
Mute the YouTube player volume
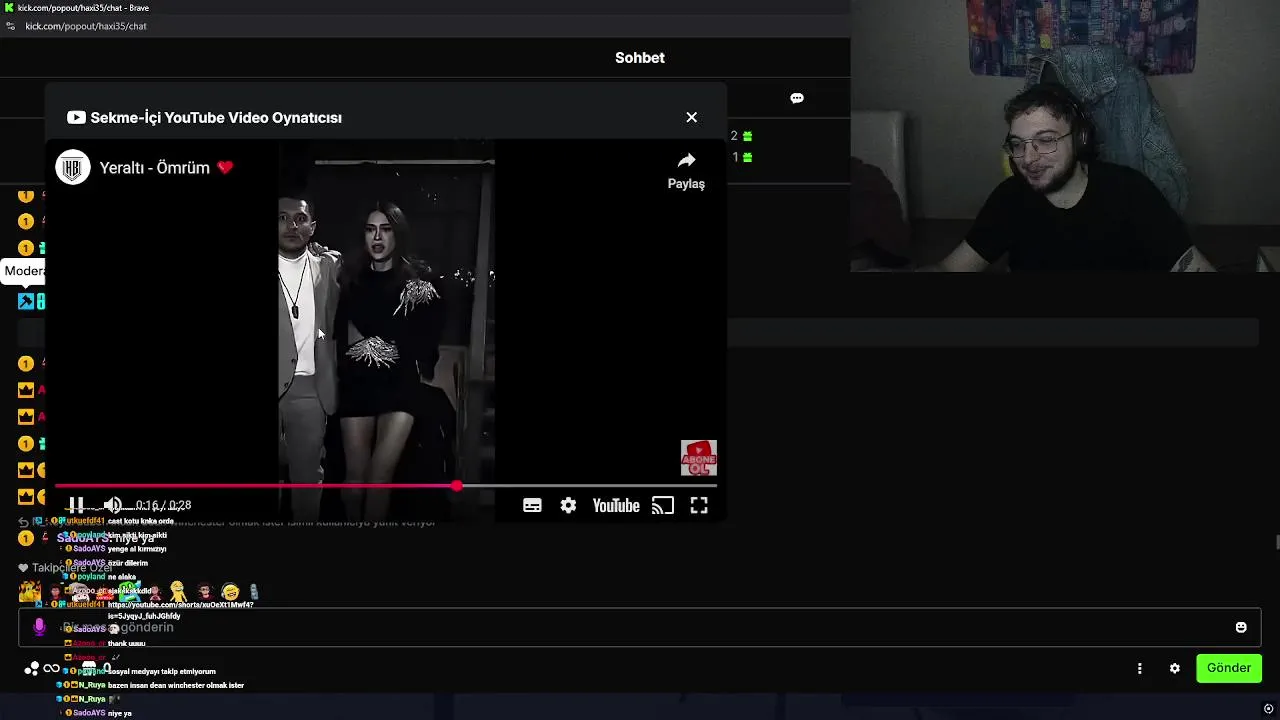tap(113, 505)
